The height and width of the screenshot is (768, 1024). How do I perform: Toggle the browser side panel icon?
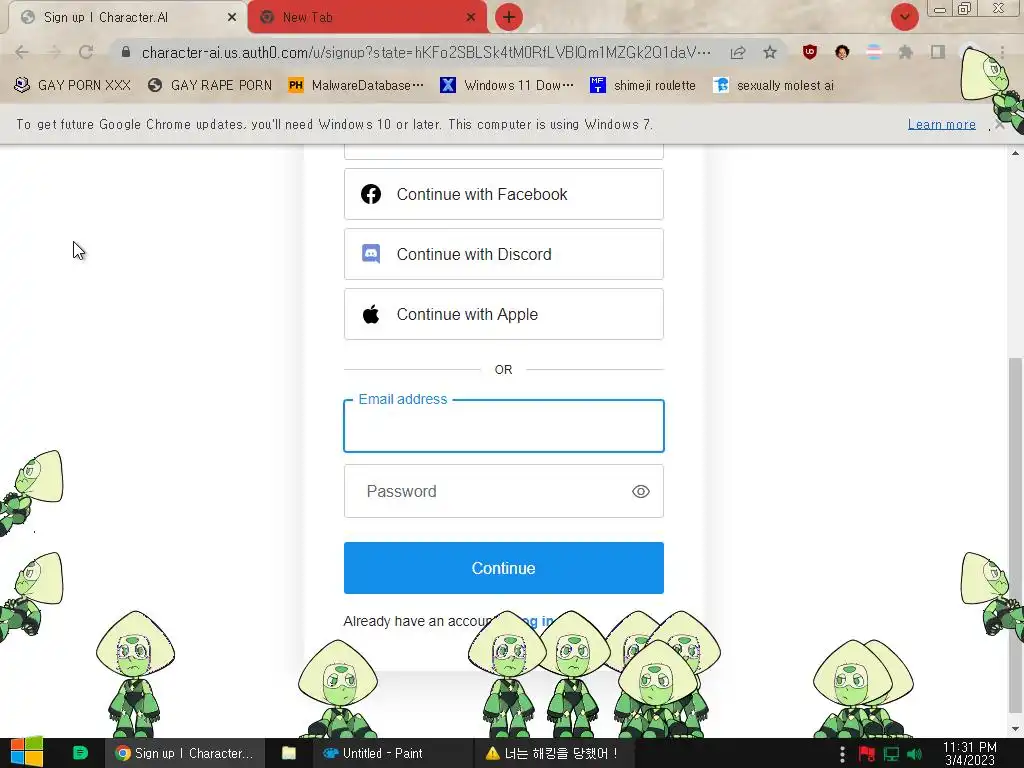pos(938,52)
